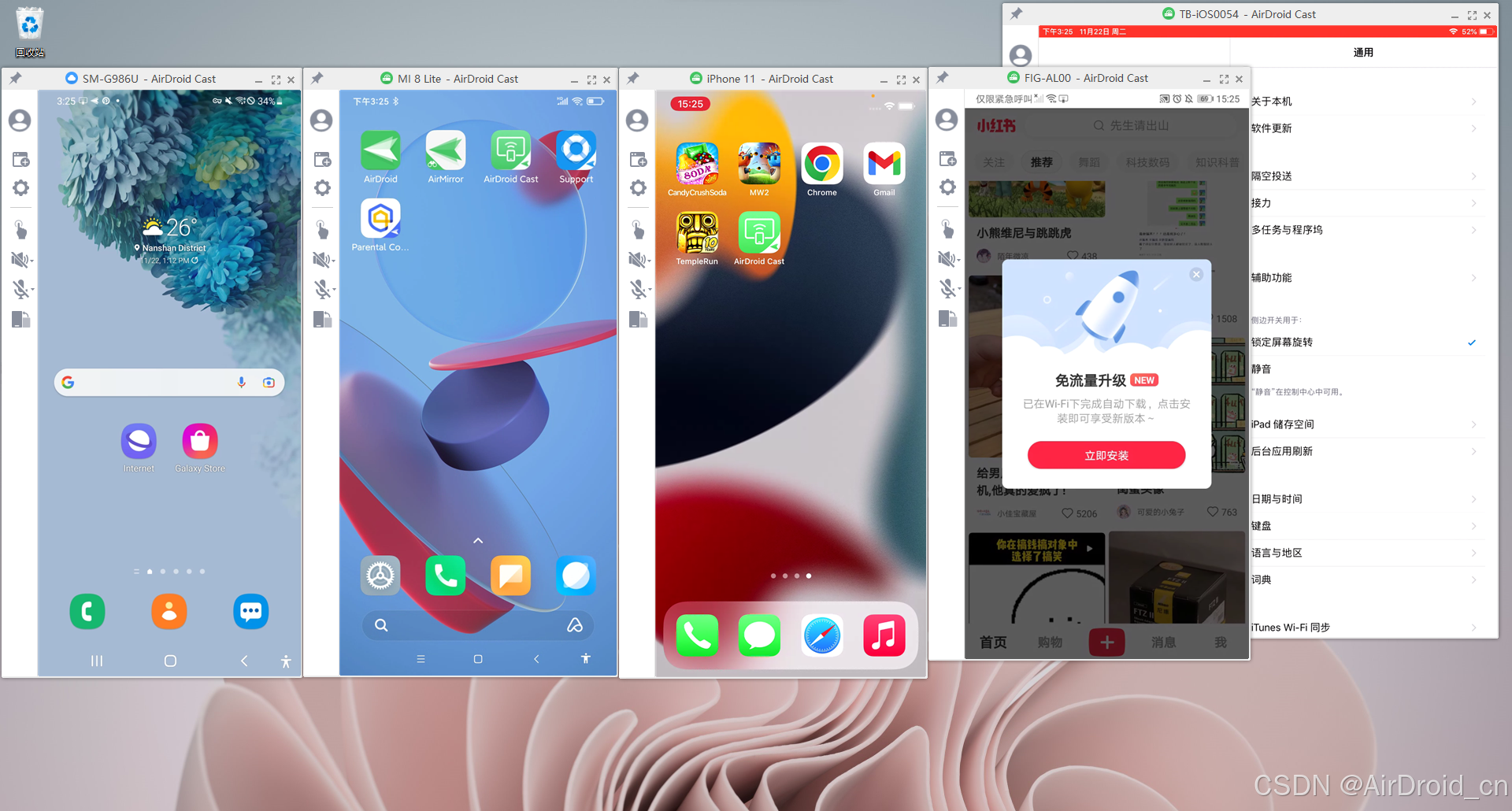Open green Phone app on SM-G986U dock
Viewport: 1512px width, 811px height.
tap(87, 612)
